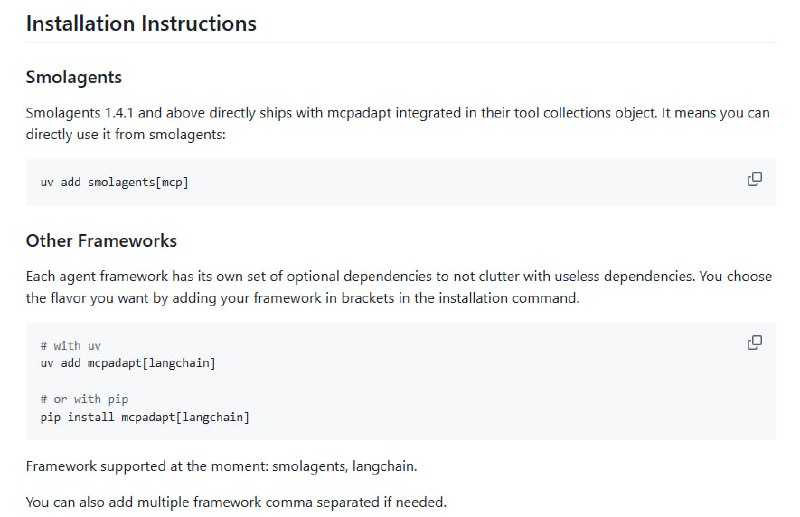Image resolution: width=800 pixels, height=517 pixels.
Task: Click the '# with uv' comment
Action: click(x=71, y=346)
